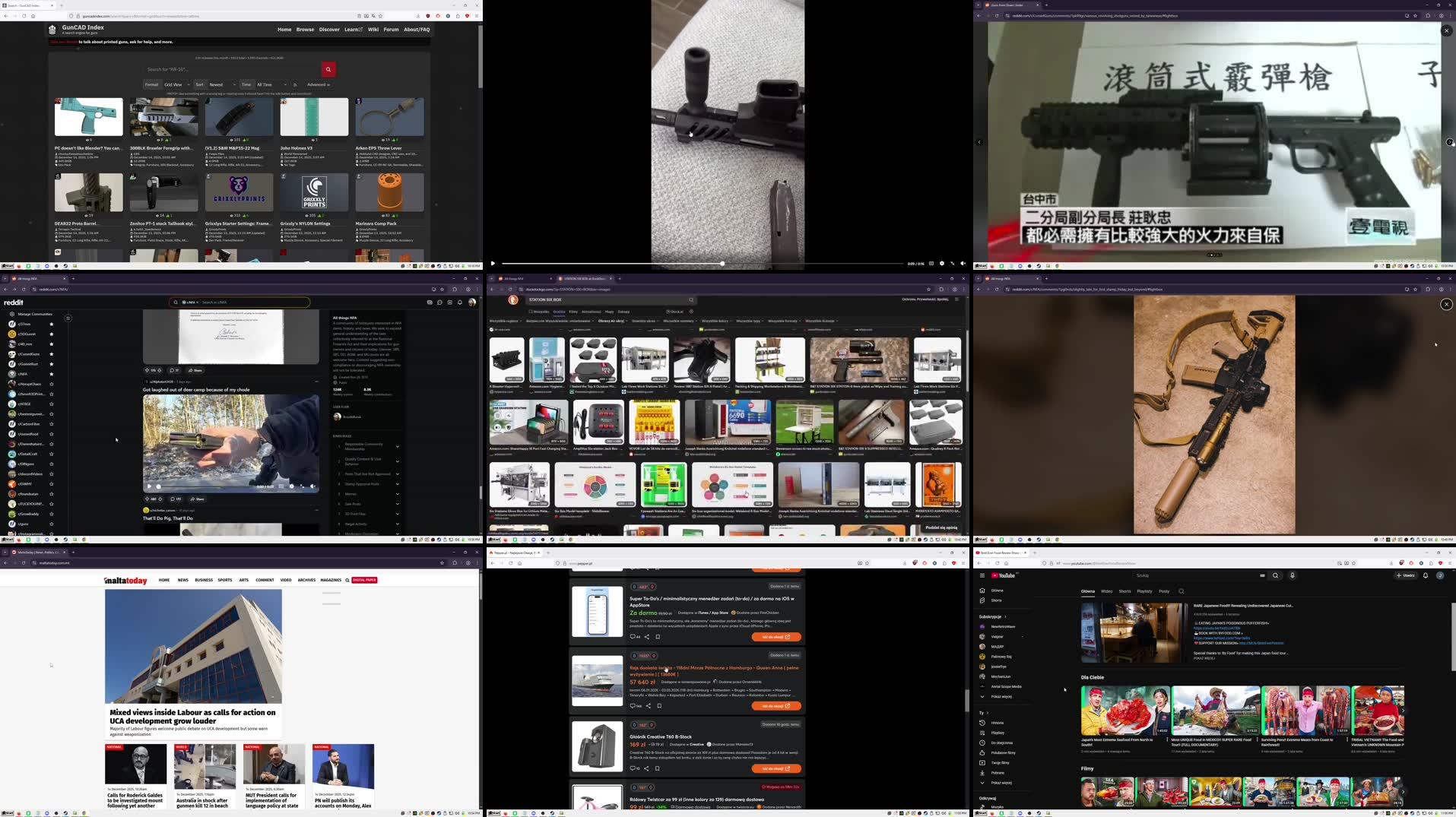
Task: Bookmark the Rejs dookoła świata deal
Action: coord(658,705)
